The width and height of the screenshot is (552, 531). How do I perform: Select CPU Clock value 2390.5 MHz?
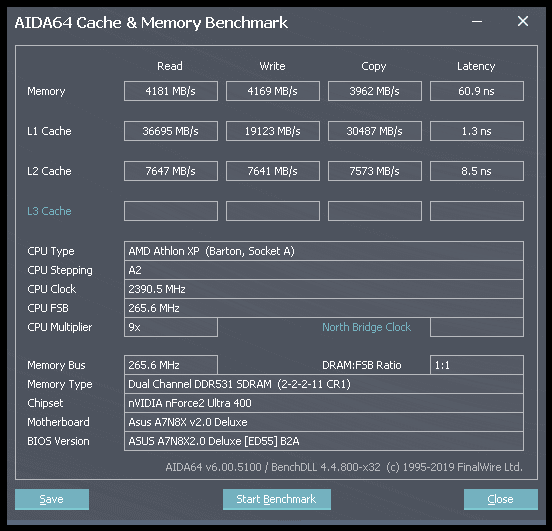click(x=324, y=289)
